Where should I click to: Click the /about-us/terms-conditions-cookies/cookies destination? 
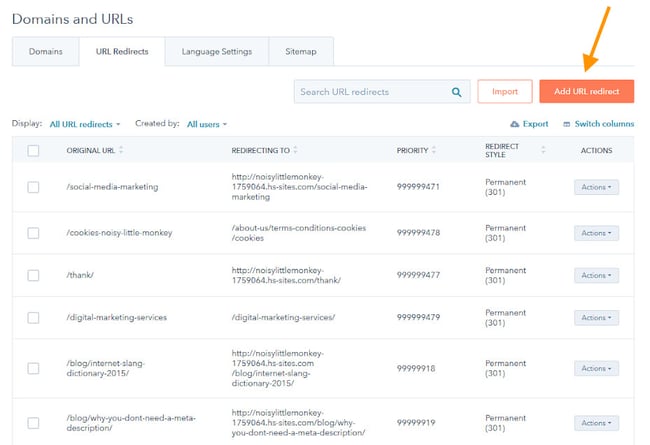coord(299,233)
